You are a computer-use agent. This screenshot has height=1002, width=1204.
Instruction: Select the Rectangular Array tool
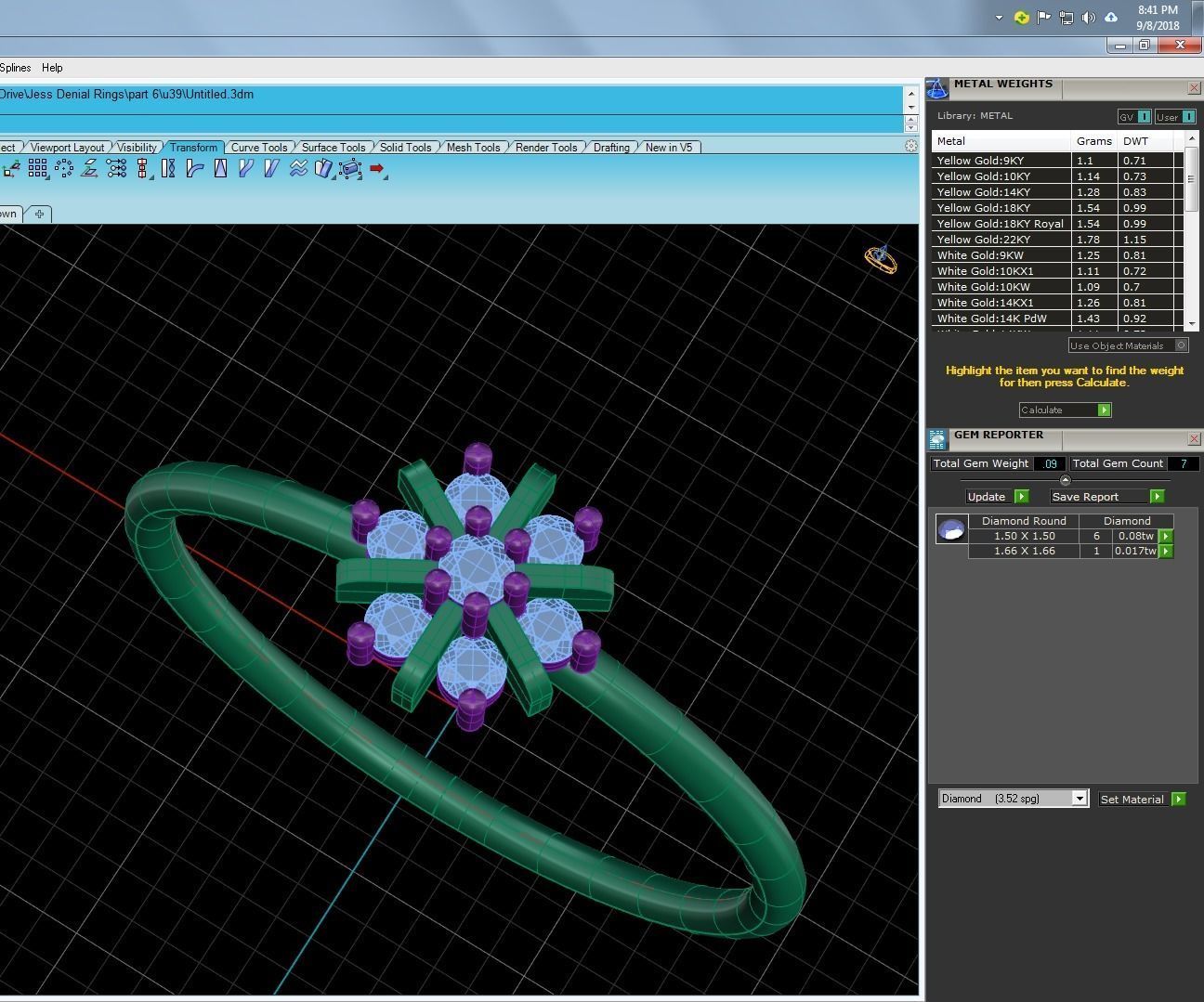37,168
